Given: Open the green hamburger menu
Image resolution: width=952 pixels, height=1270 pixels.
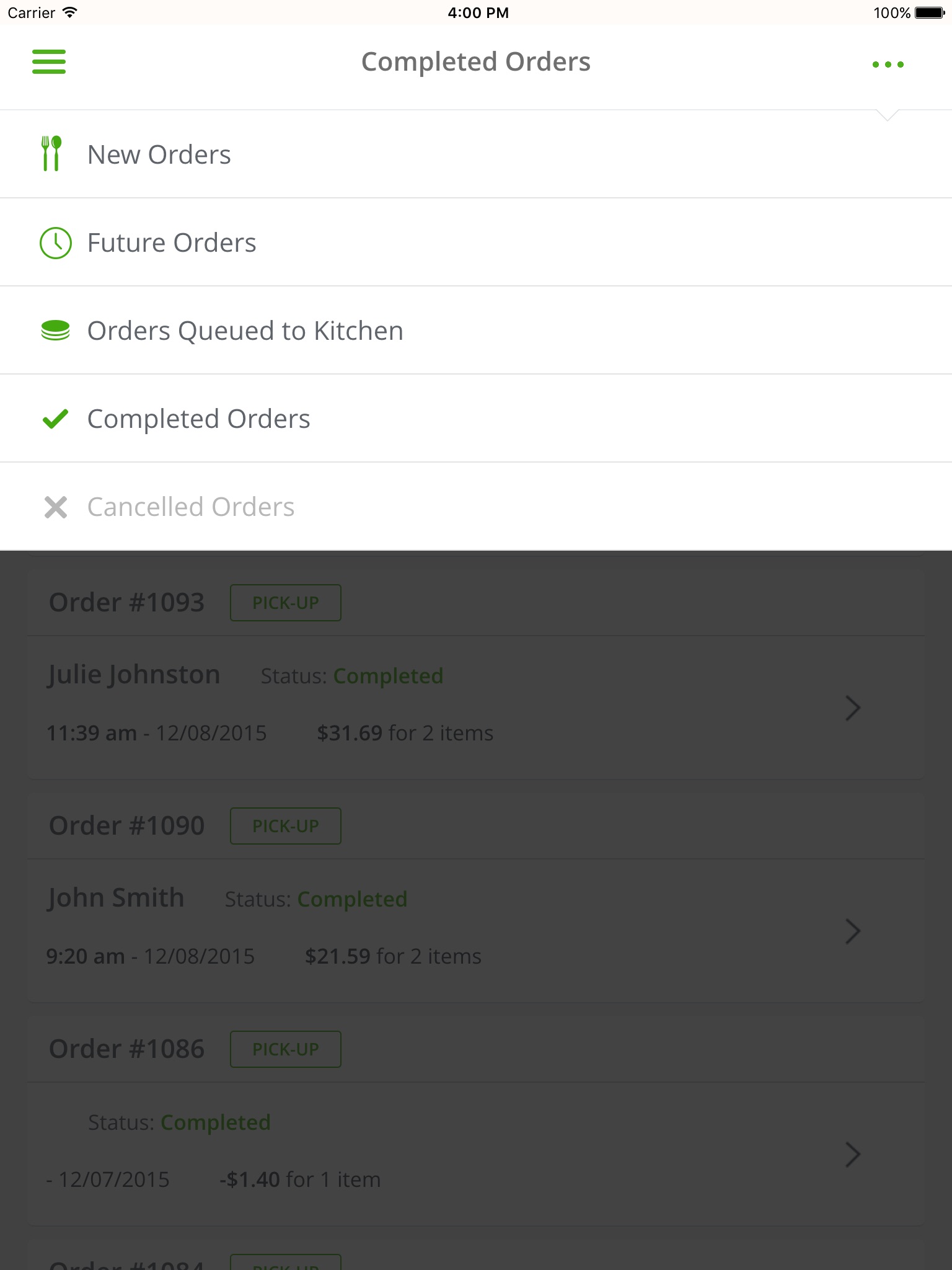Looking at the screenshot, I should click(x=49, y=62).
